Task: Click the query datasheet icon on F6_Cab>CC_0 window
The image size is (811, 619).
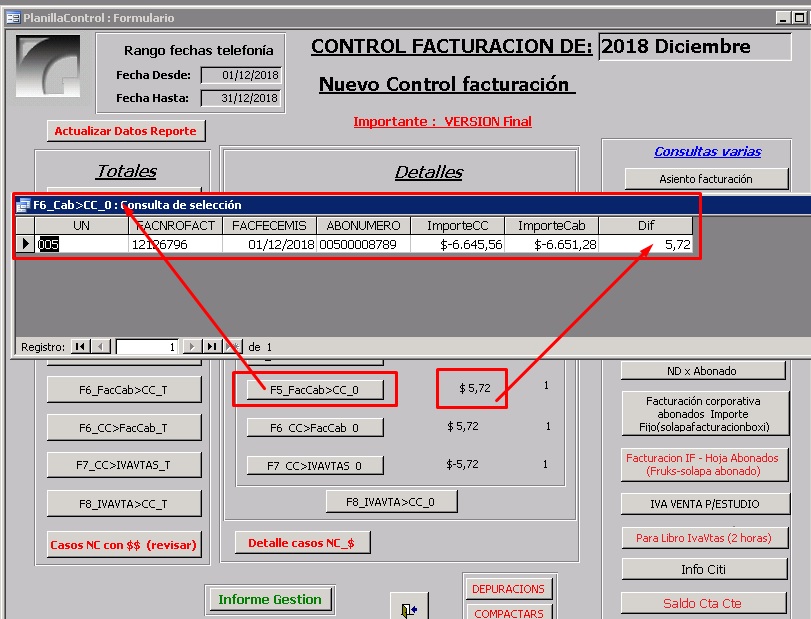Action: (22, 205)
